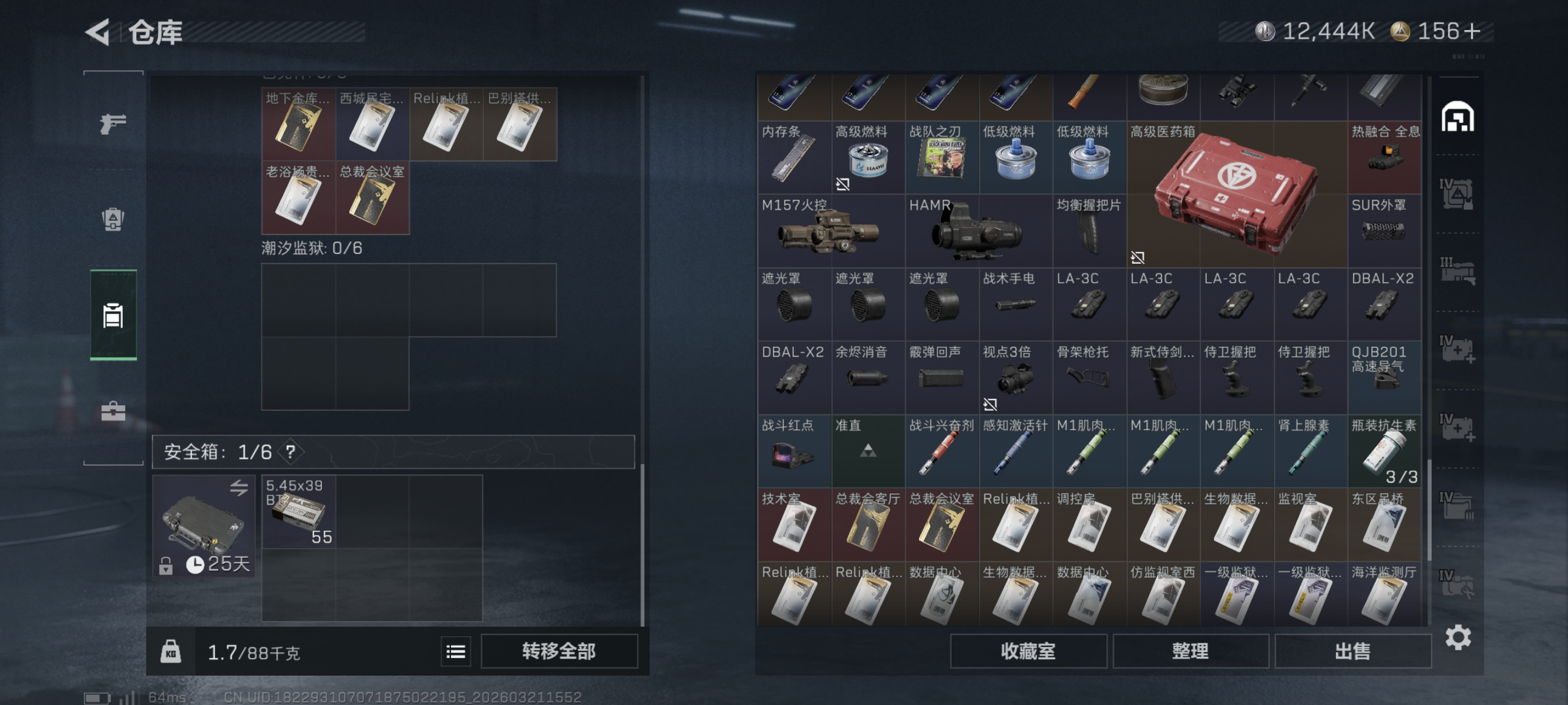This screenshot has width=1568, height=705.
Task: Toggle the swap arrows on safe box case
Action: click(238, 487)
